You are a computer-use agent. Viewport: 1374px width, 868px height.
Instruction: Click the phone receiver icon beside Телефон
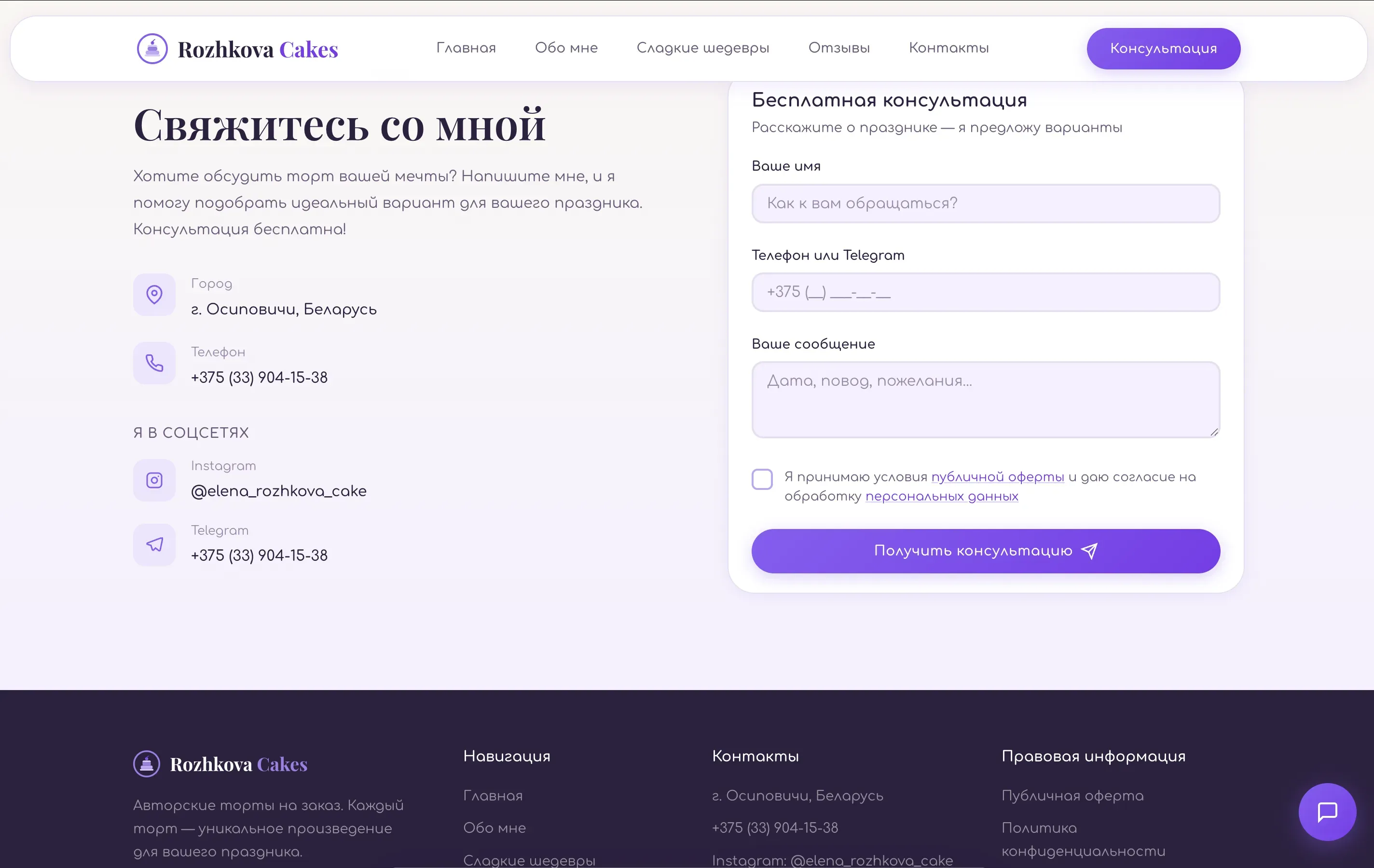coord(153,363)
